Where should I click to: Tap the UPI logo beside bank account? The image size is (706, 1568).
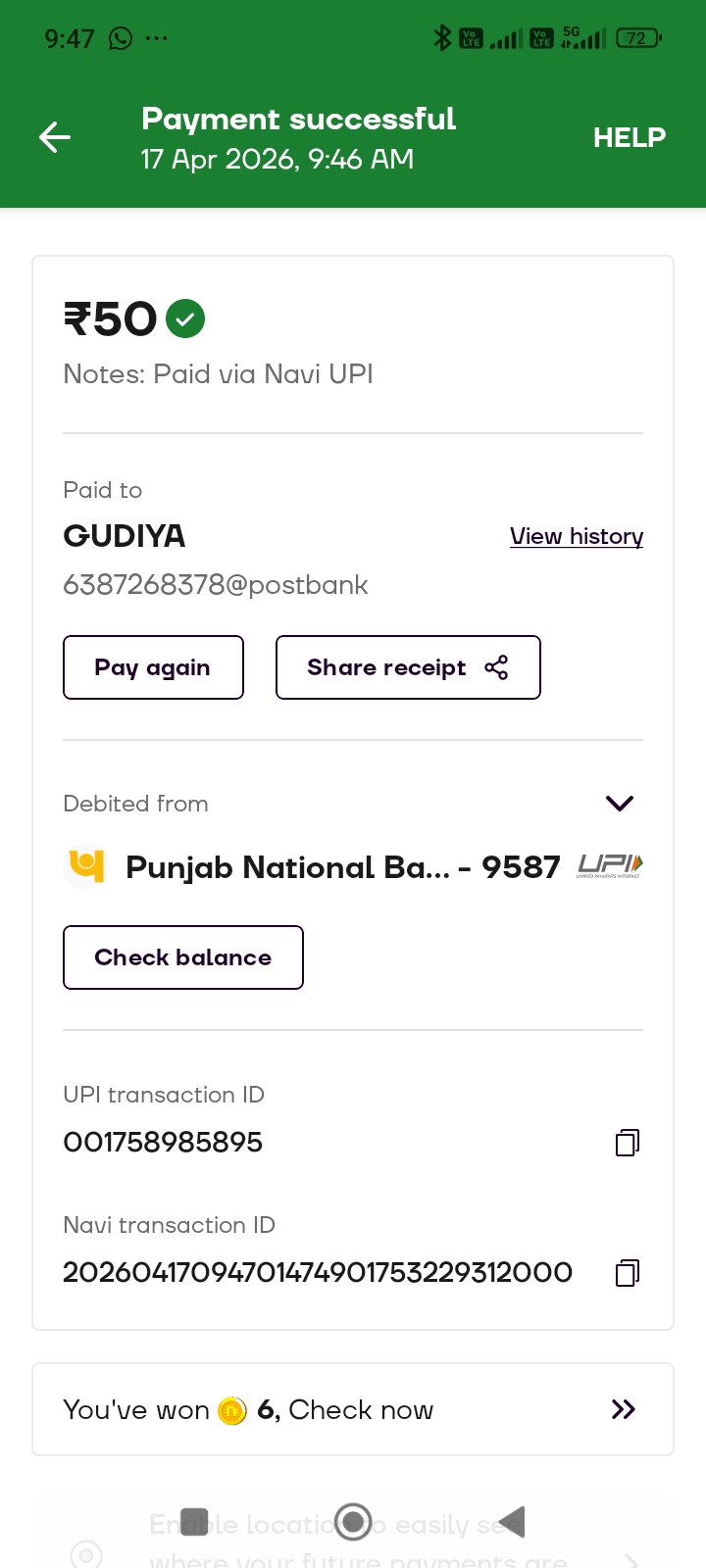coord(610,865)
